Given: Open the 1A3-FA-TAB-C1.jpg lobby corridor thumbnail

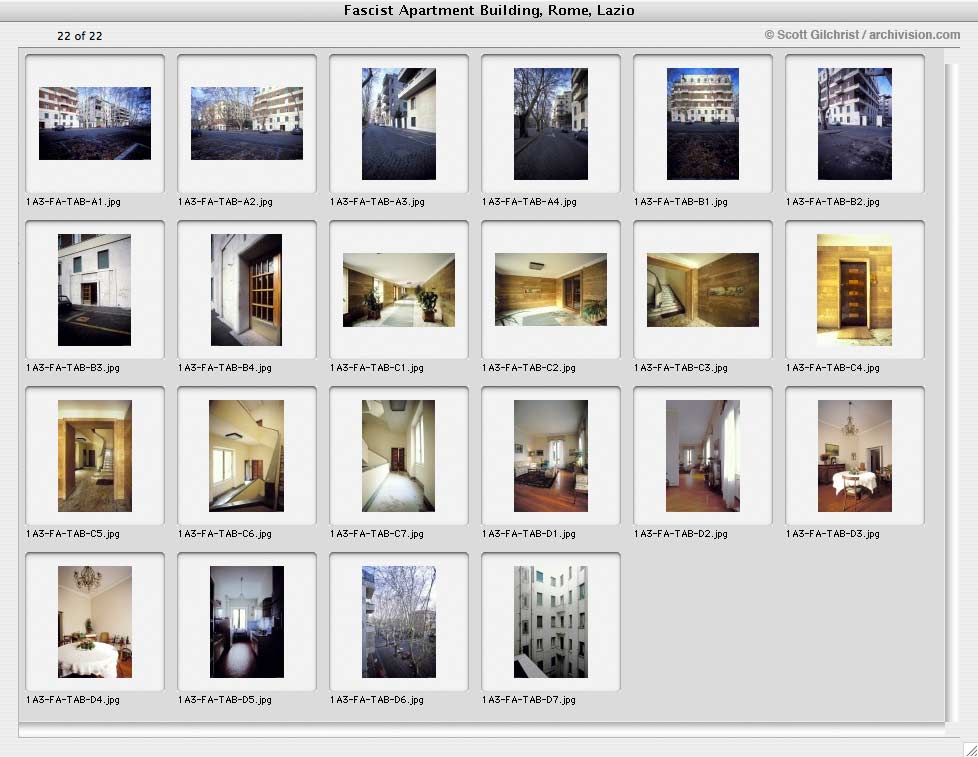Looking at the screenshot, I should point(399,290).
